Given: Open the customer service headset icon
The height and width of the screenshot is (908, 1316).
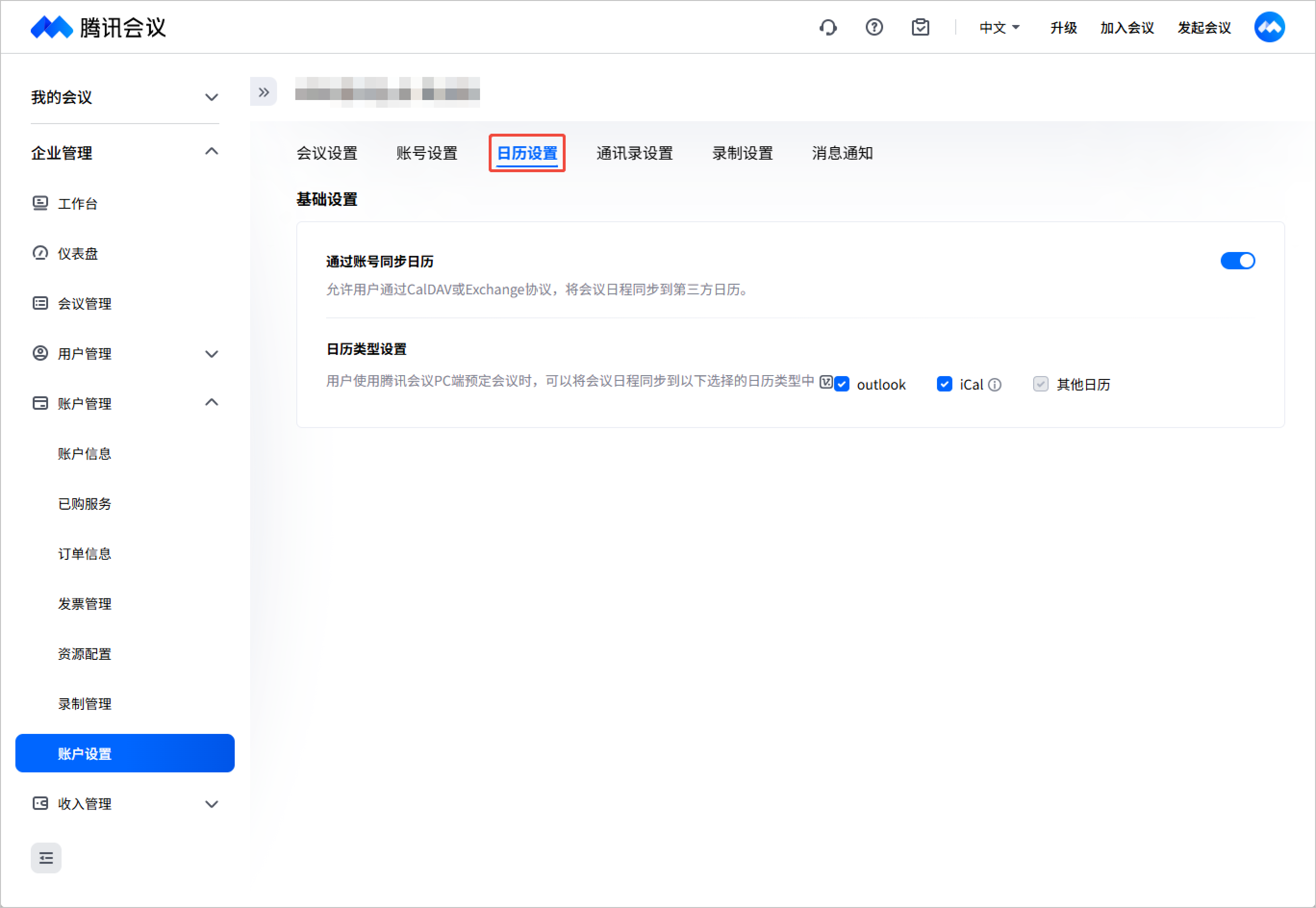Looking at the screenshot, I should click(x=828, y=27).
